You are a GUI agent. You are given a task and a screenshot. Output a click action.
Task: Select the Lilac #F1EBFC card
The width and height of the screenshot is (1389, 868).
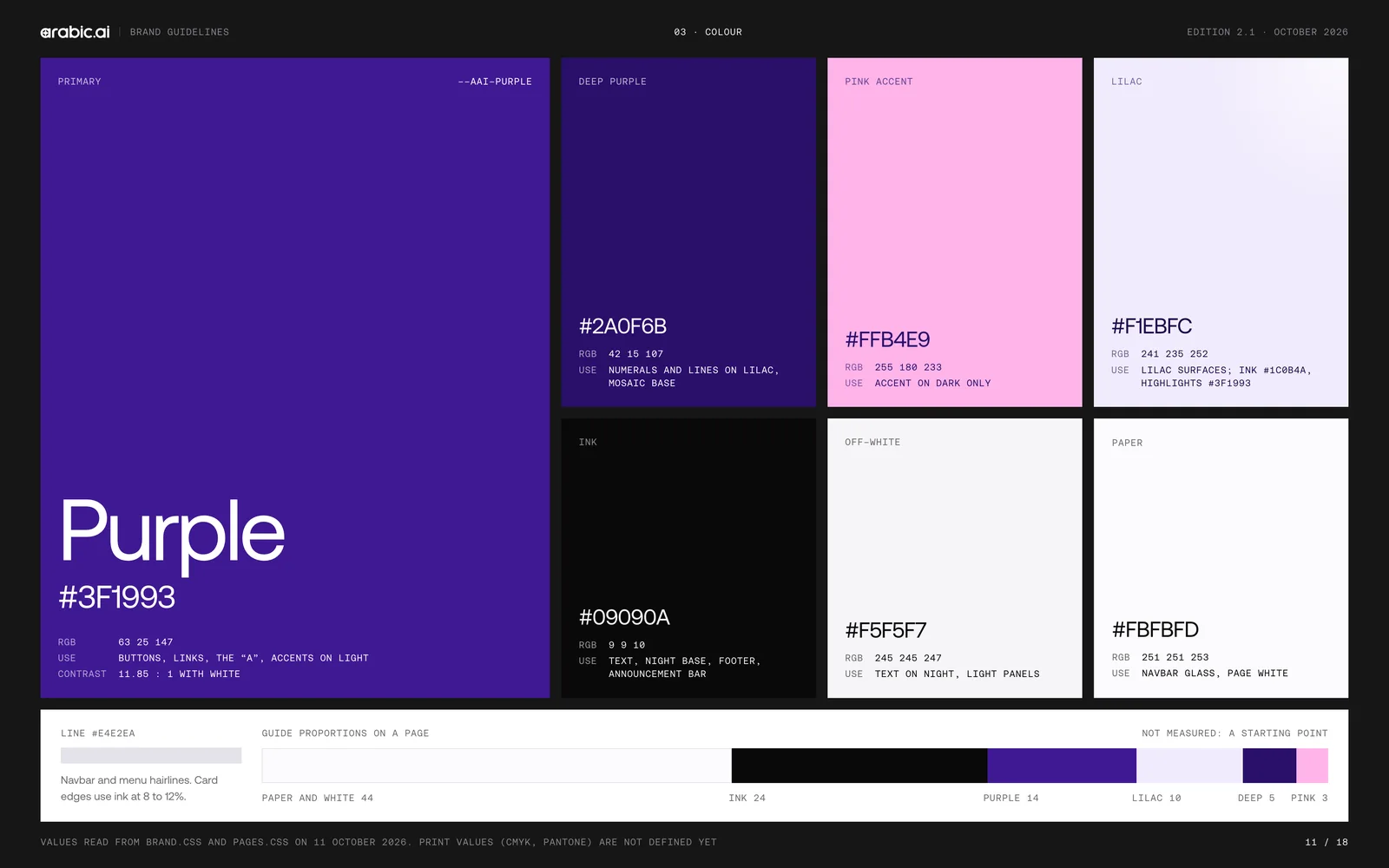pos(1221,233)
